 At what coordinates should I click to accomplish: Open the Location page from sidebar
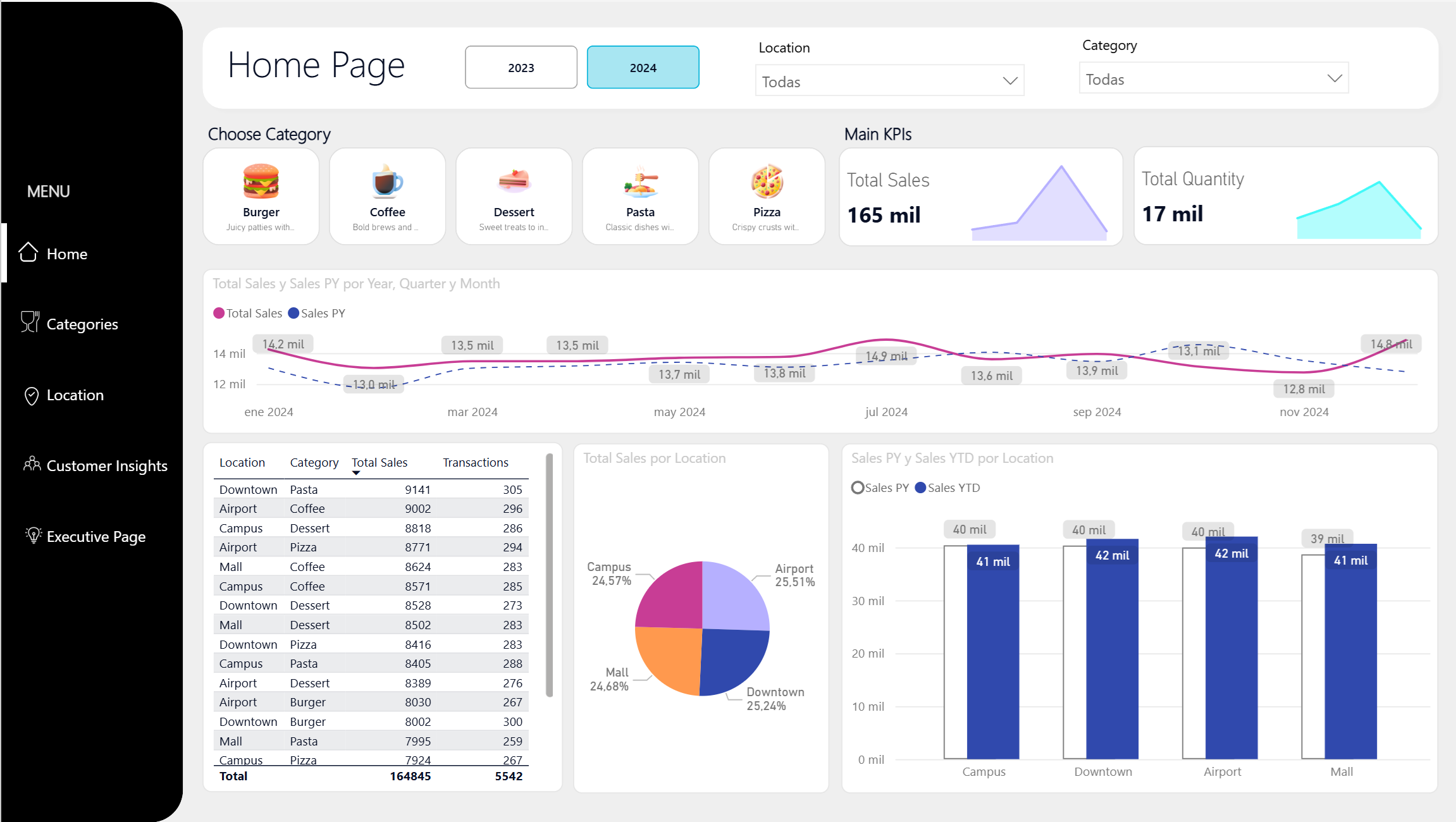click(x=75, y=395)
